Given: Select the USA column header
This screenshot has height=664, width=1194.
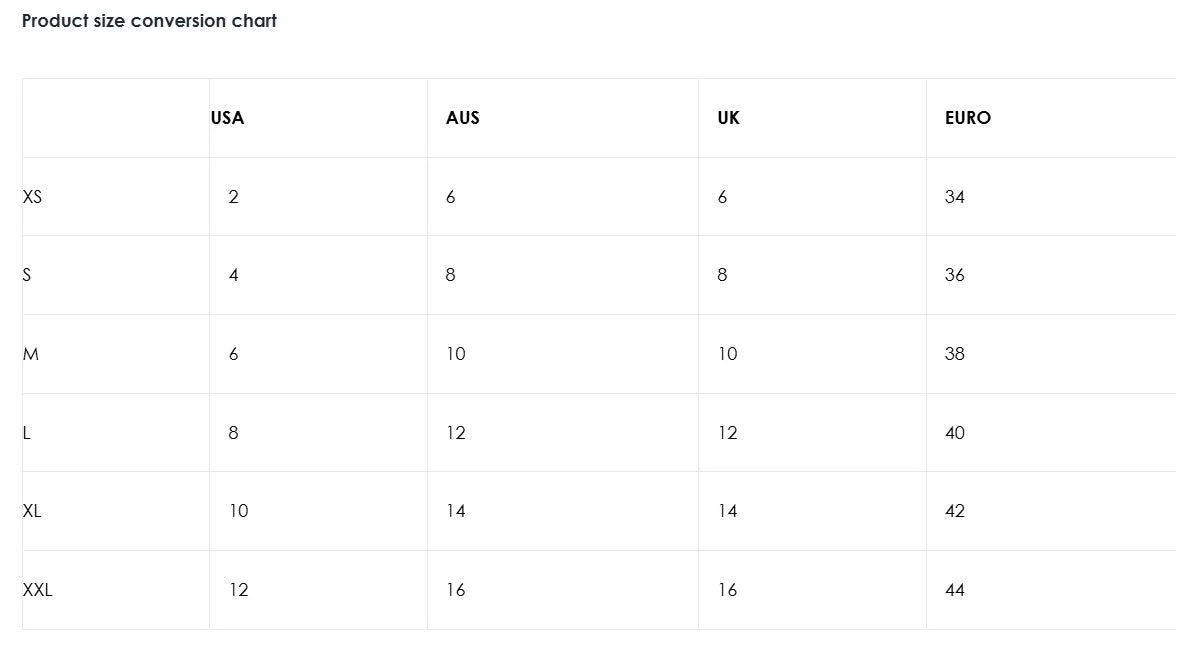Looking at the screenshot, I should coord(228,118).
